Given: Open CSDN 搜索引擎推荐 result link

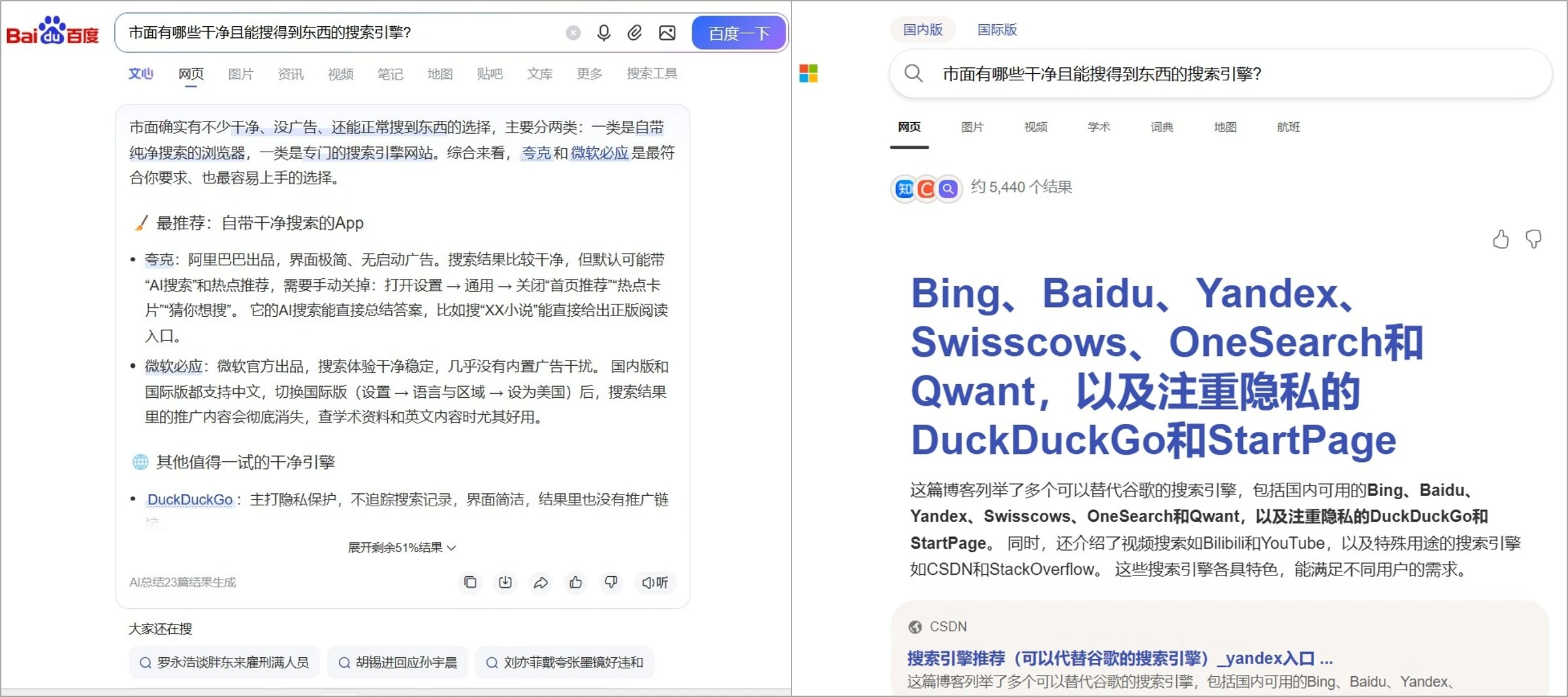Looking at the screenshot, I should 1120,658.
